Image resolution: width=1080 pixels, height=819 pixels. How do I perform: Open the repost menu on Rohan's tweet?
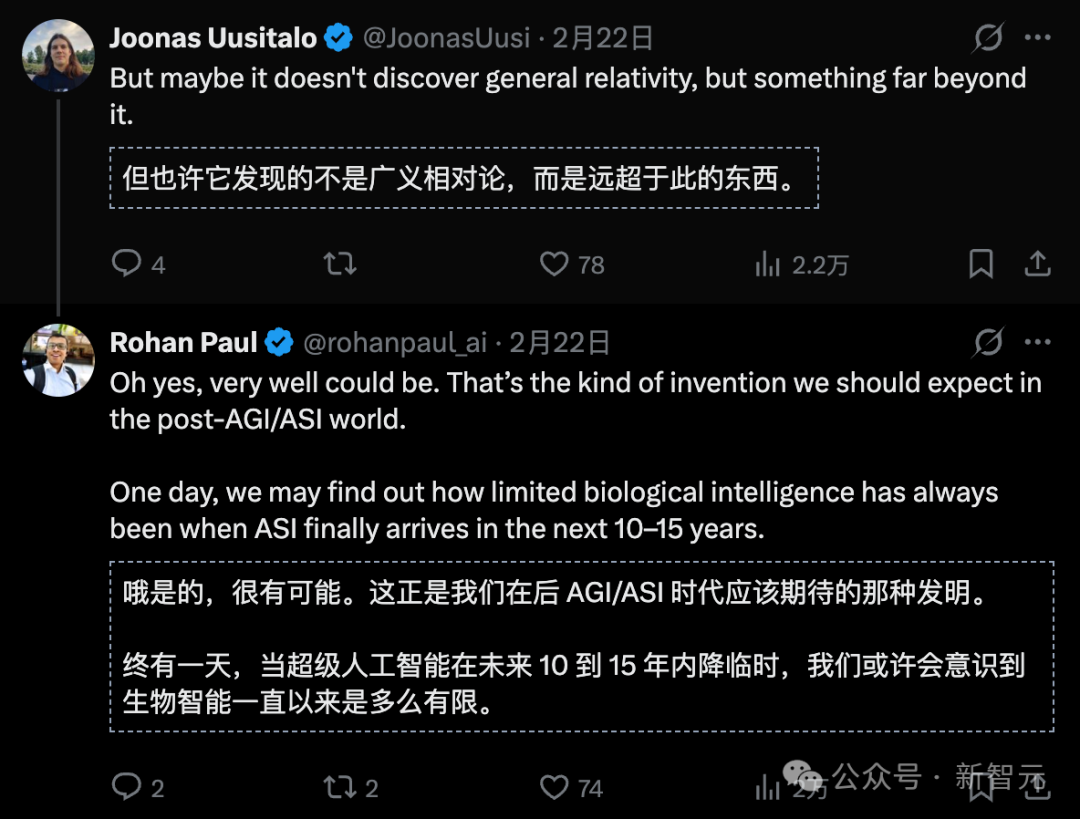tap(340, 787)
